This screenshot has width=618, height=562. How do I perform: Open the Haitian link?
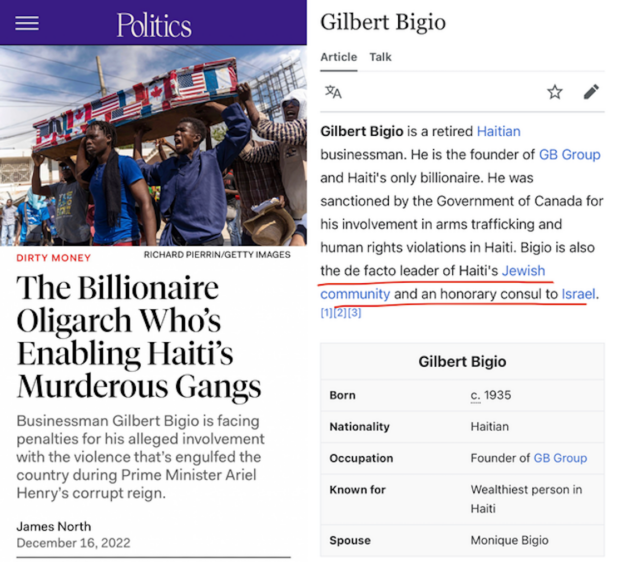pos(498,131)
